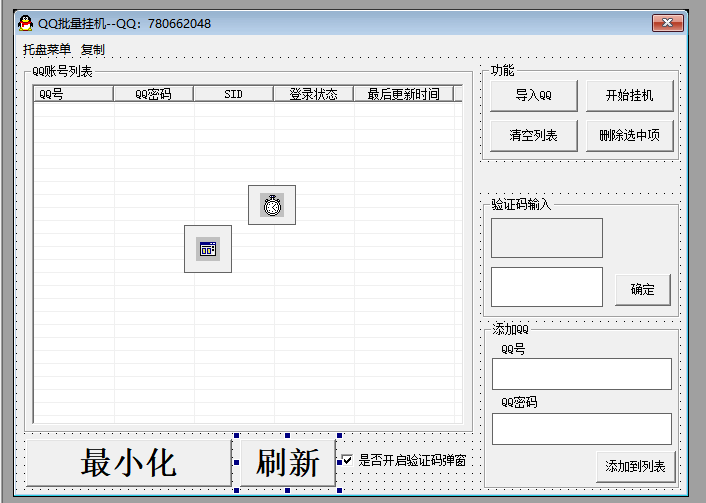Click the large 最小化 button
The width and height of the screenshot is (706, 503).
click(129, 462)
